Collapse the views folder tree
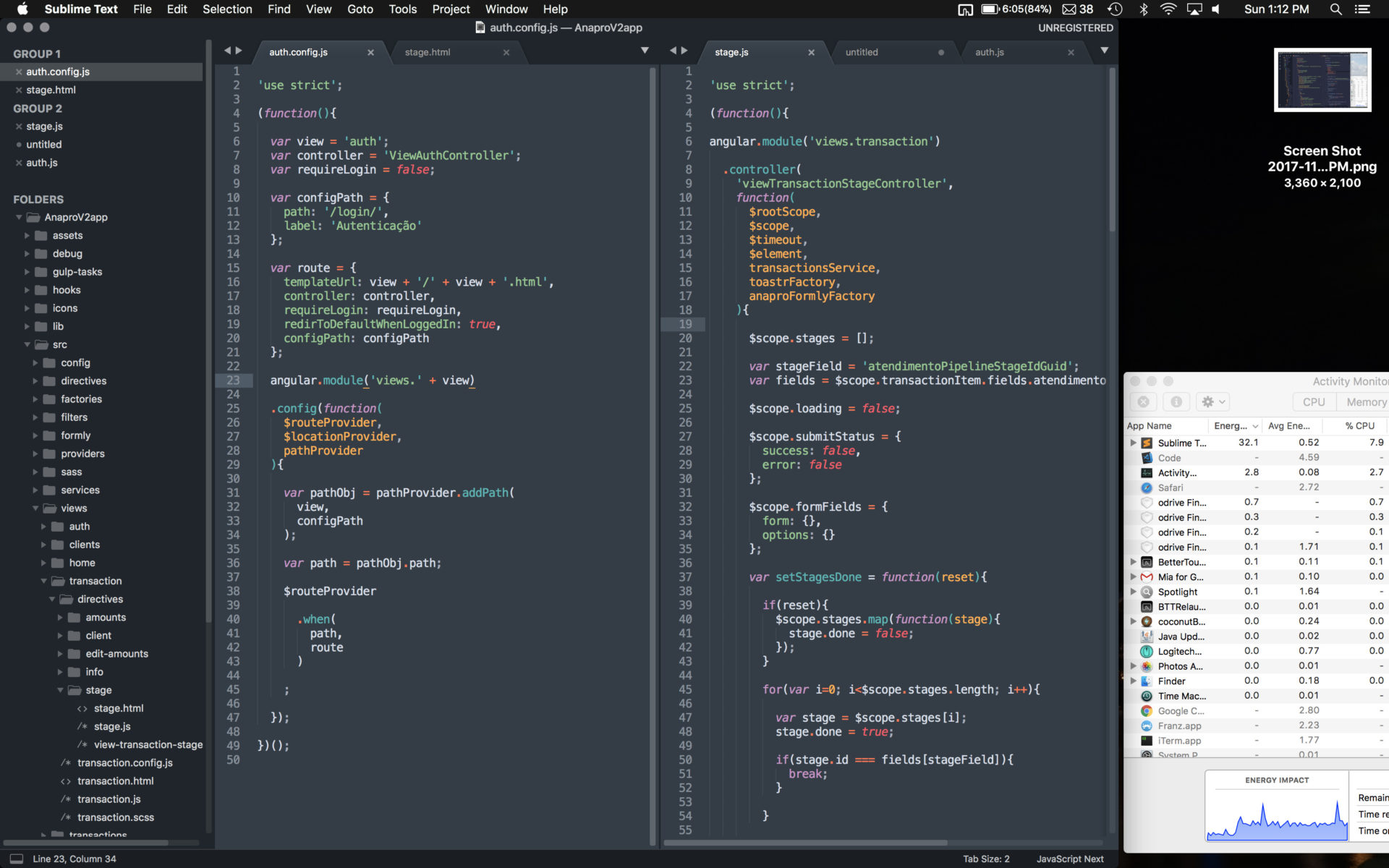 (35, 509)
